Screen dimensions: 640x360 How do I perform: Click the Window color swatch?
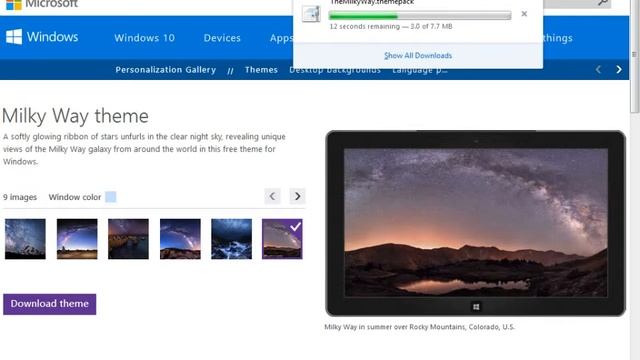coord(111,197)
